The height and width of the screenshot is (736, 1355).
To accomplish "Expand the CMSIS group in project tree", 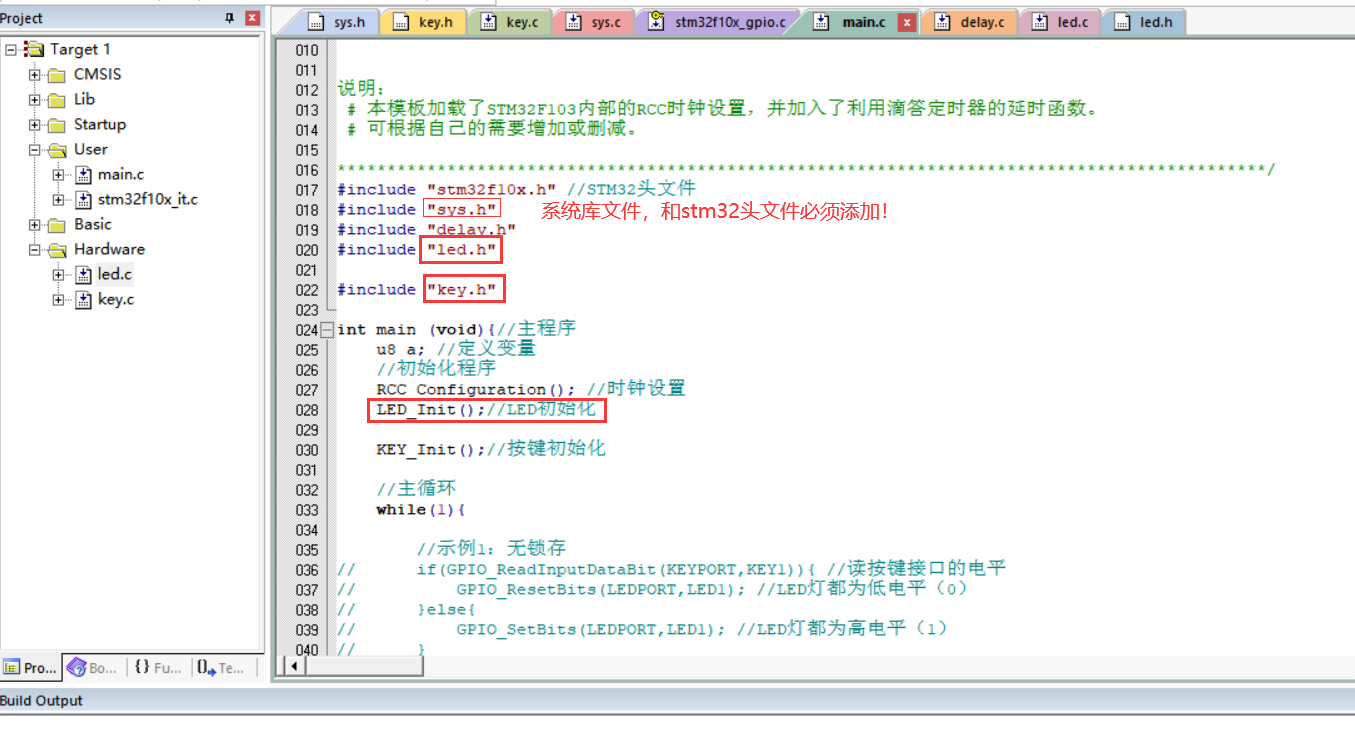I will [x=34, y=74].
